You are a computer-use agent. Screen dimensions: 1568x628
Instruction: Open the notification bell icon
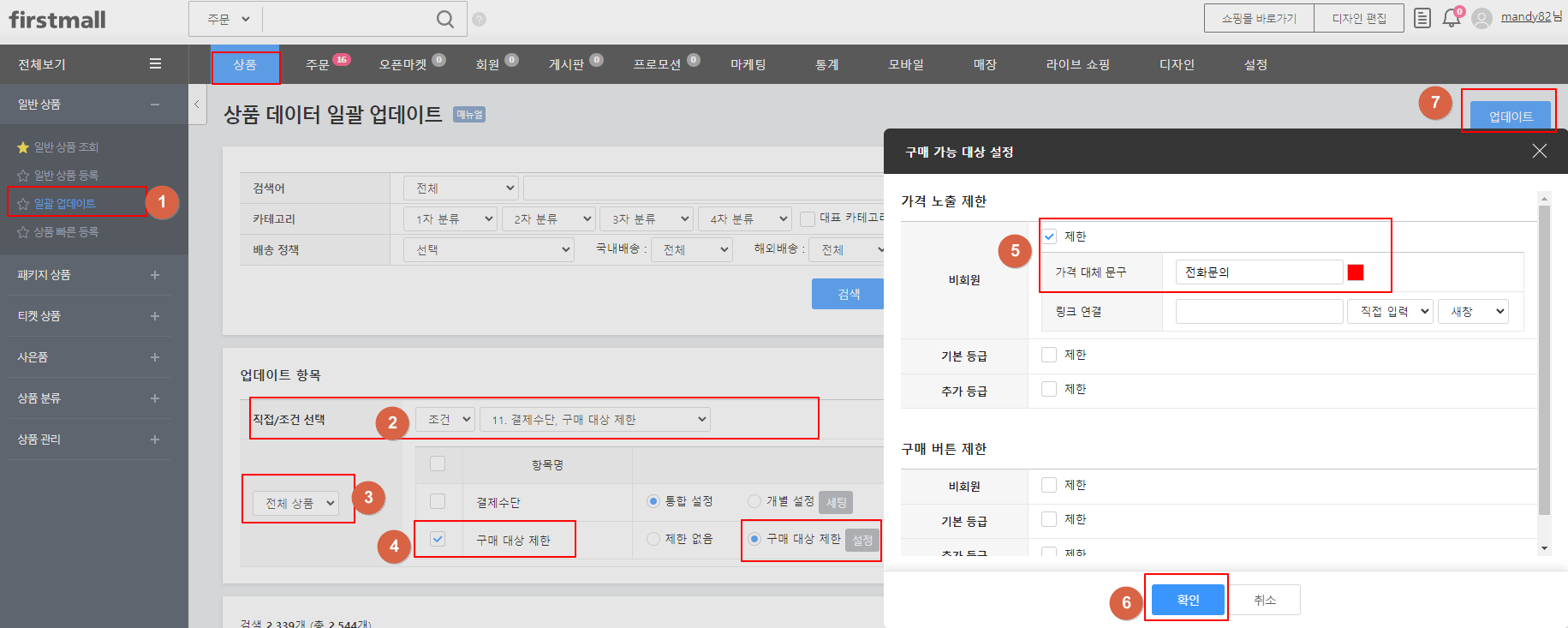tap(1452, 18)
